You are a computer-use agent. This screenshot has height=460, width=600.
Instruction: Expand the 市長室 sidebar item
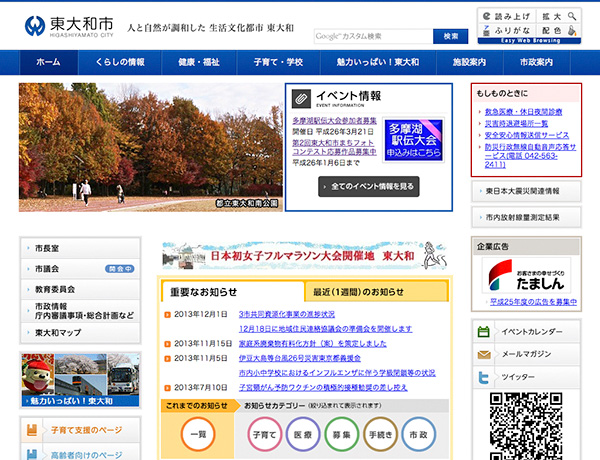tap(80, 247)
